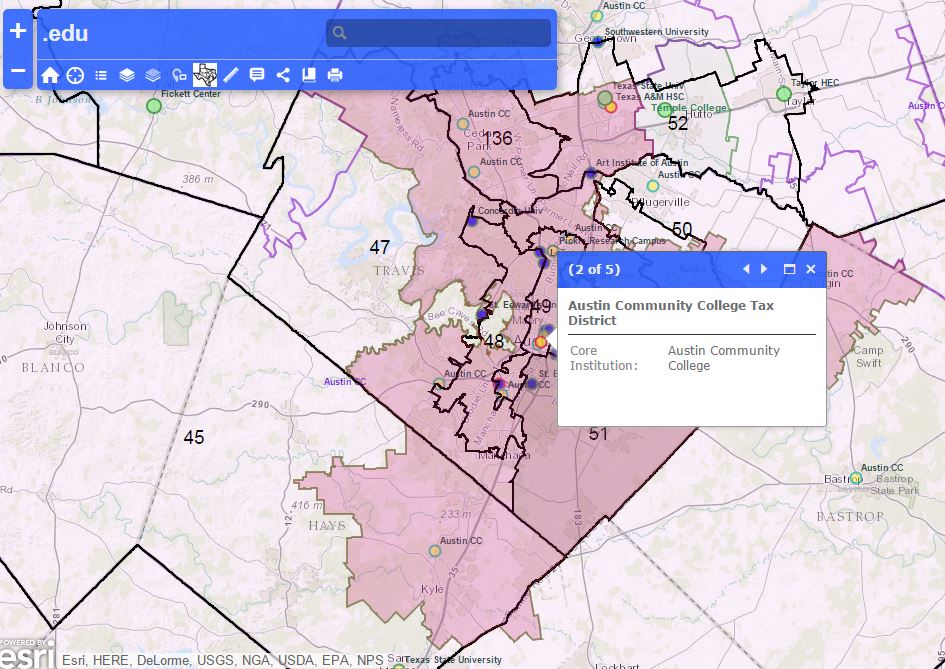Open the comment speech-bubble tool
Image resolution: width=945 pixels, height=669 pixels.
click(257, 75)
